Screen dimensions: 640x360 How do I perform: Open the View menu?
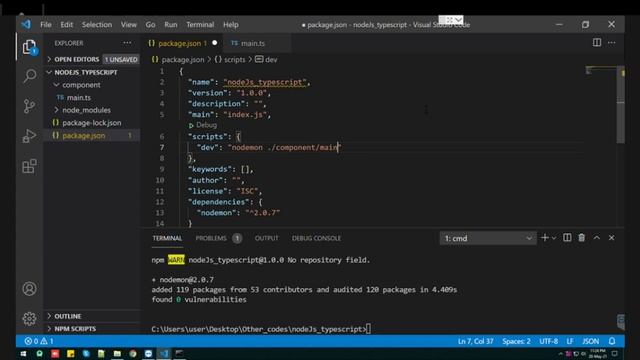(129, 24)
